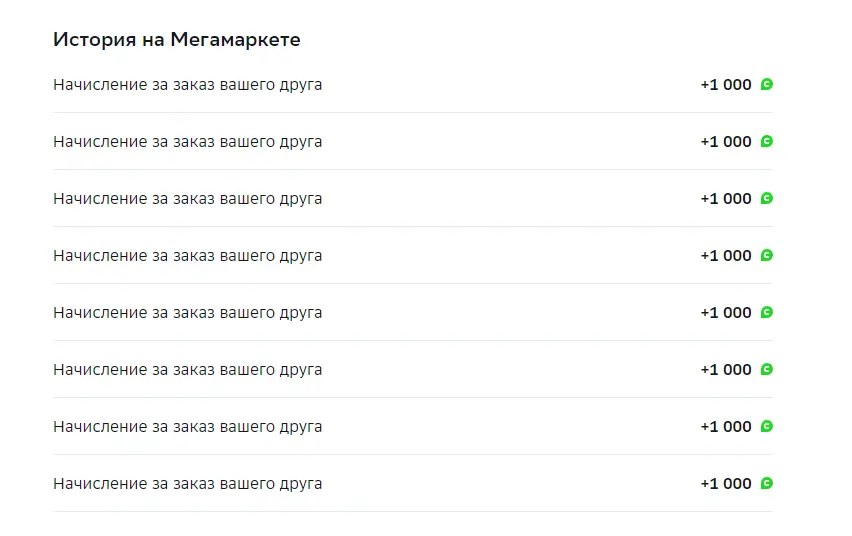Click the green bonus icon in fourth row
Screen dimensions: 852x536
[x=767, y=255]
